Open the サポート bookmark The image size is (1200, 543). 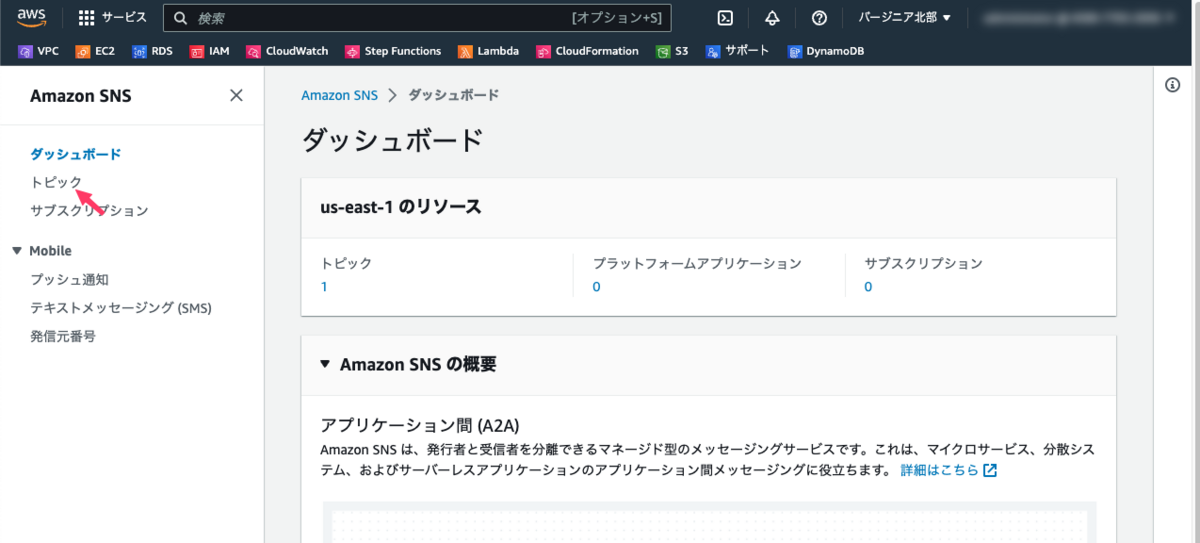point(737,51)
